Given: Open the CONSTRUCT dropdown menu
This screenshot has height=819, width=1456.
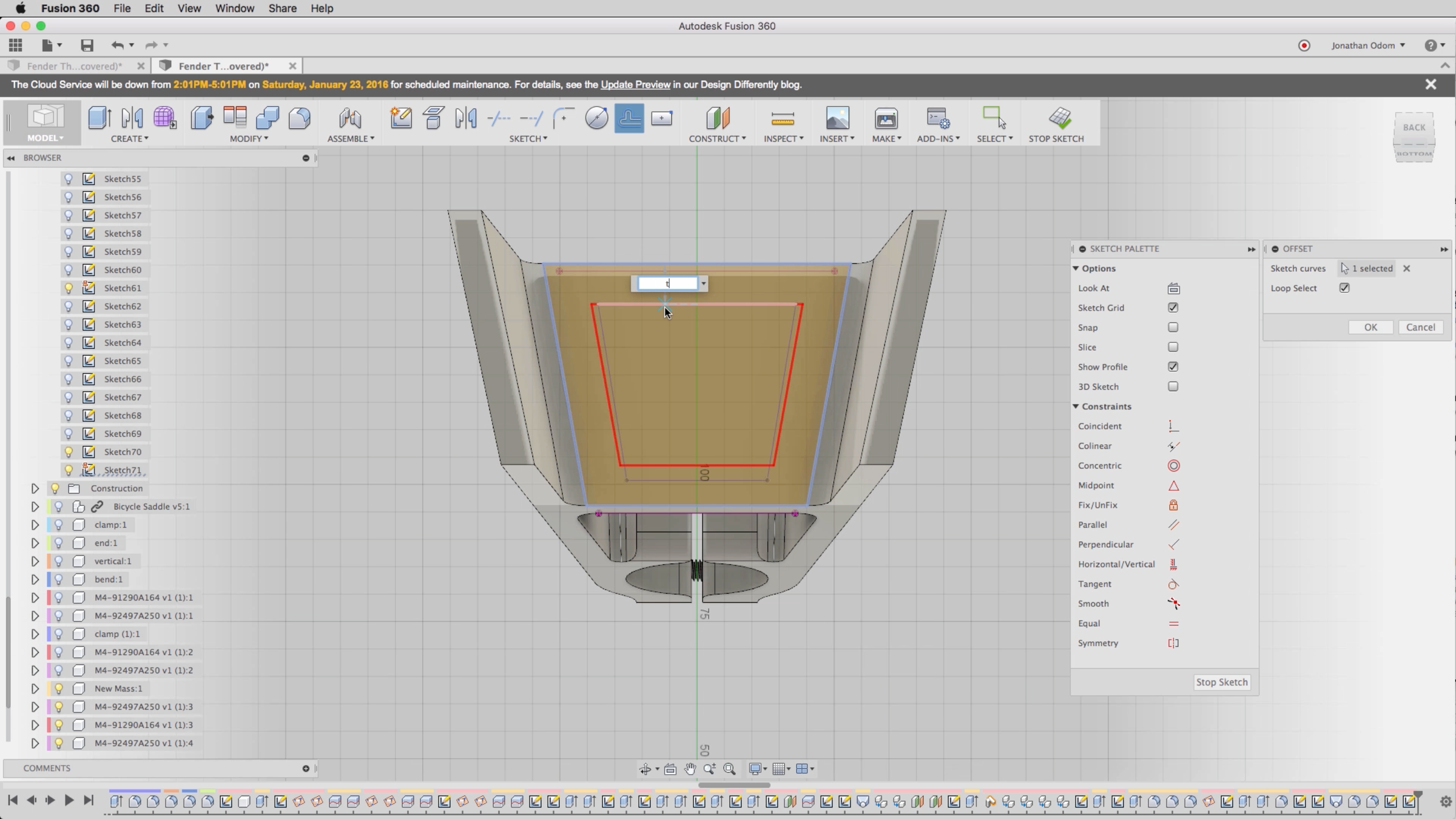Looking at the screenshot, I should (x=717, y=138).
